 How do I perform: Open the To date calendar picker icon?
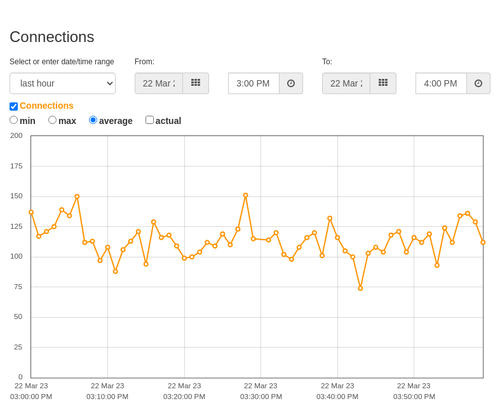[x=383, y=83]
